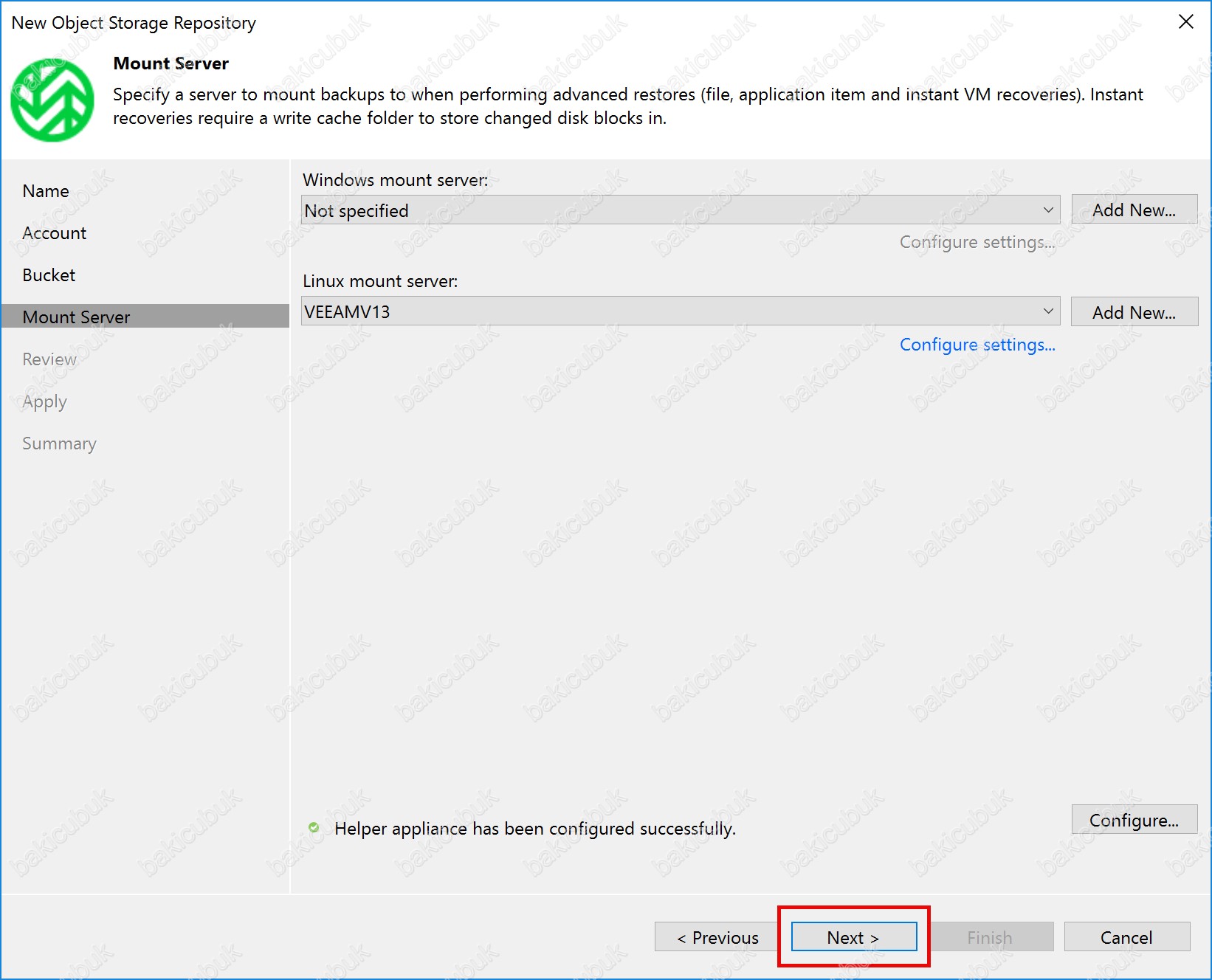Go to the Account wizard step
Image resolution: width=1212 pixels, height=980 pixels.
click(x=55, y=233)
